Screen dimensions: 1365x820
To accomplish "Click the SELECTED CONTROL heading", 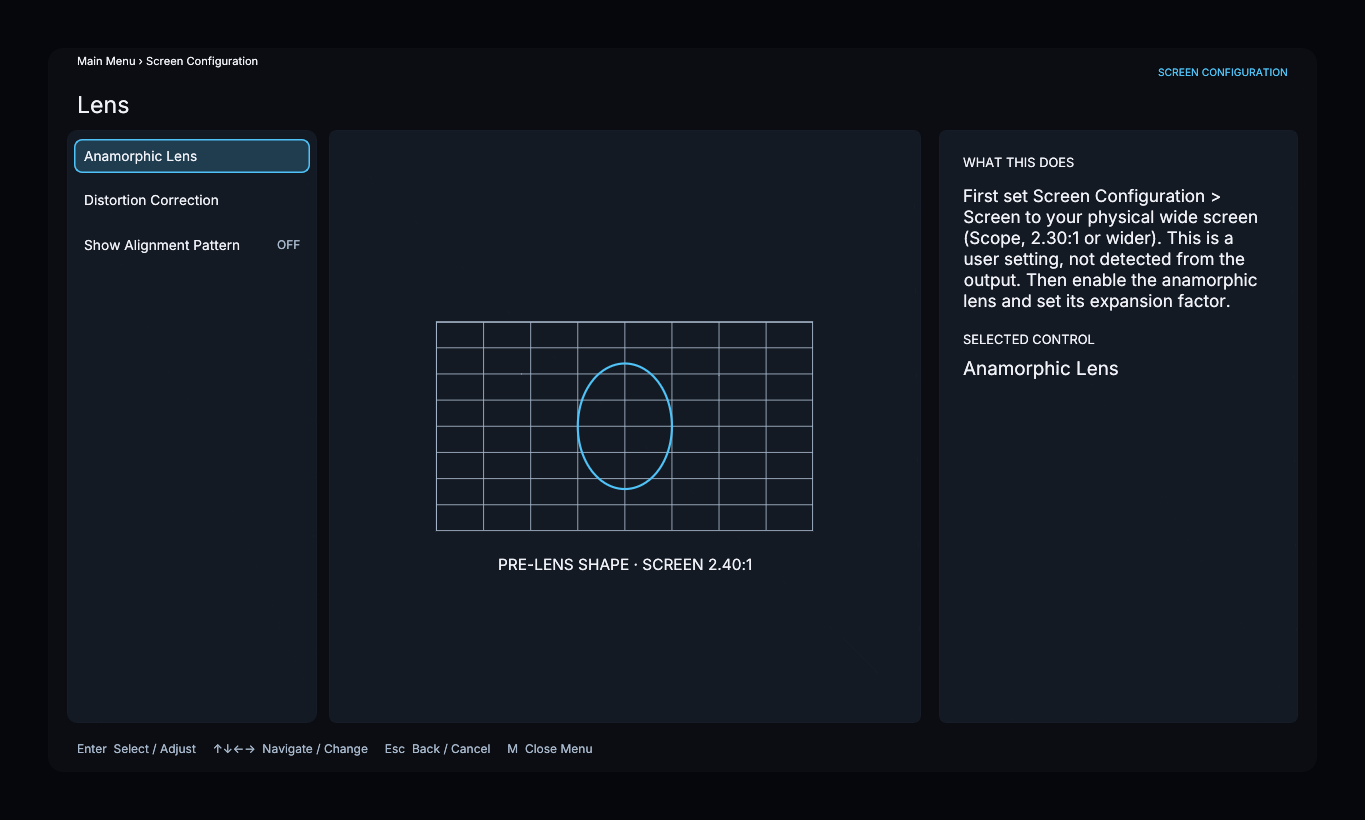I will (x=1028, y=339).
